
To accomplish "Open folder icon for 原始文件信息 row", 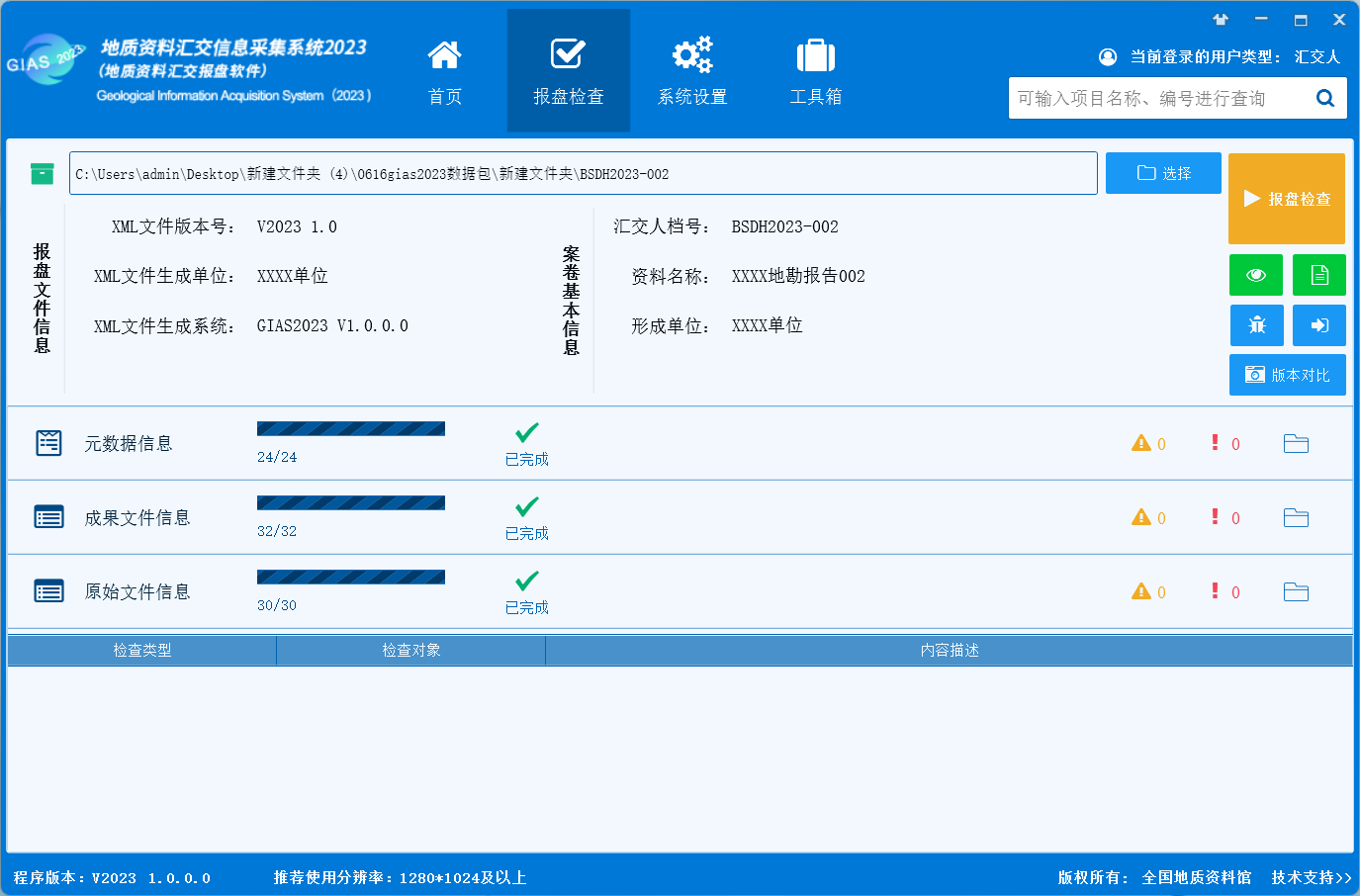I will pyautogui.click(x=1296, y=592).
